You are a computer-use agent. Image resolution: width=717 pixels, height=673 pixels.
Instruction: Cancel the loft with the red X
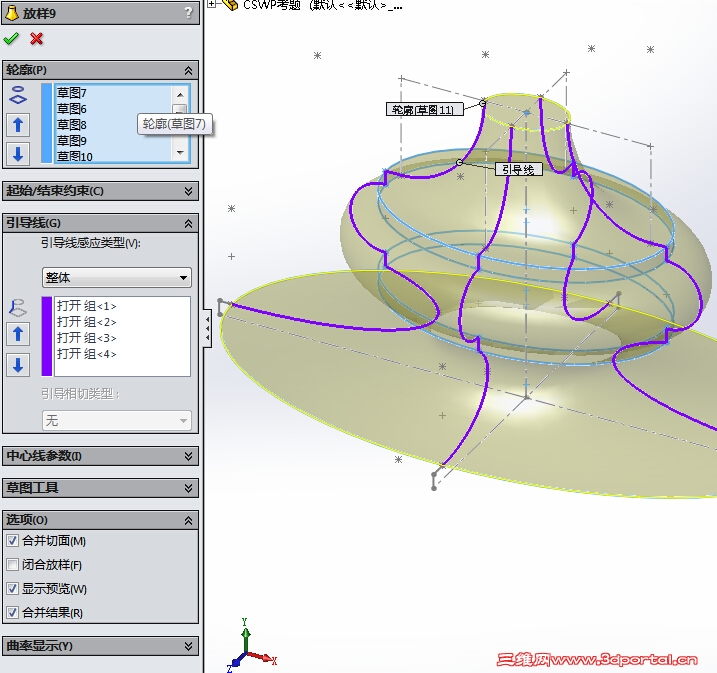tap(37, 39)
